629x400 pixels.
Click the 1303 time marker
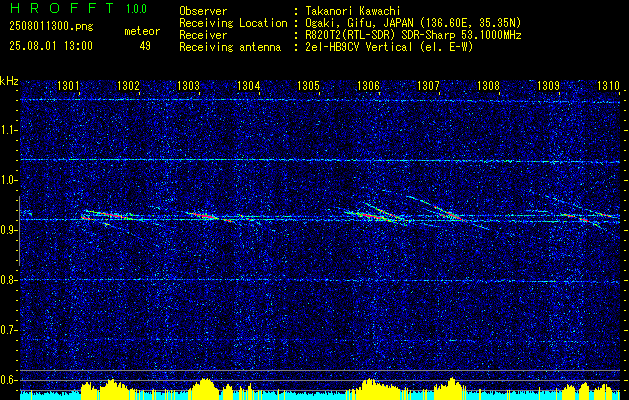pyautogui.click(x=188, y=85)
